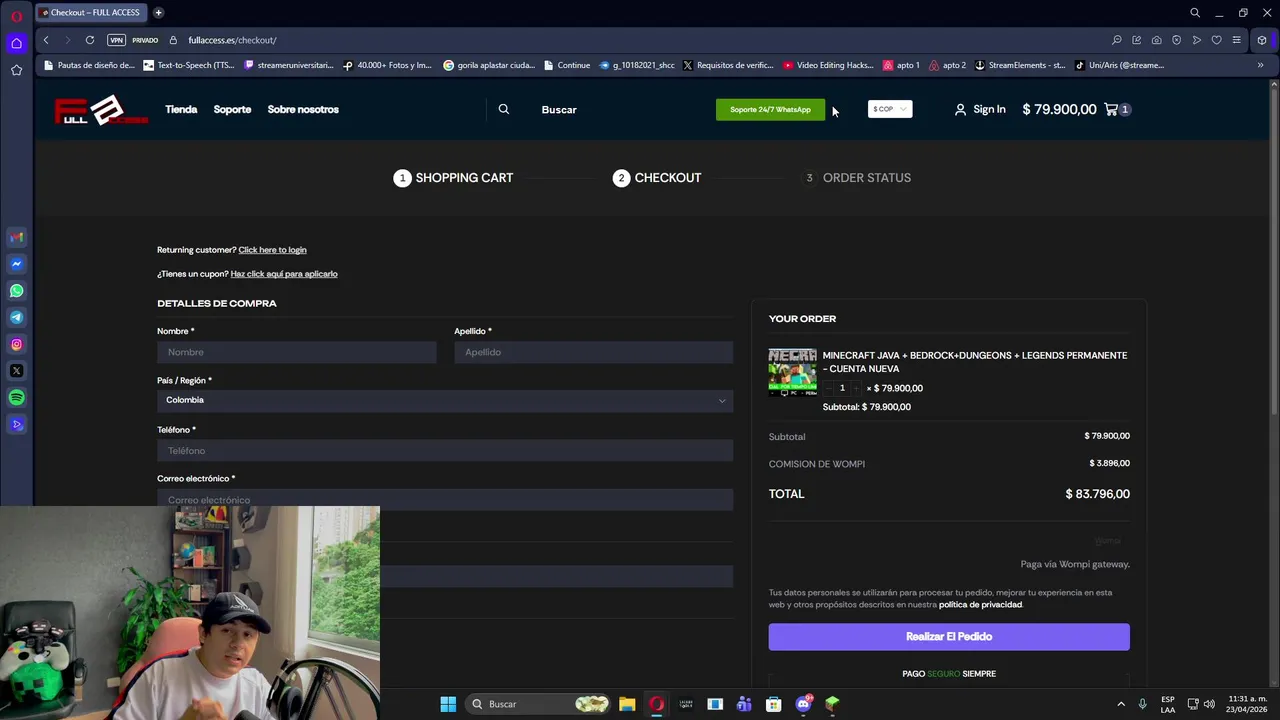This screenshot has height=720, width=1280.
Task: Open Opera workspaces sidebar icon
Action: coord(16,43)
